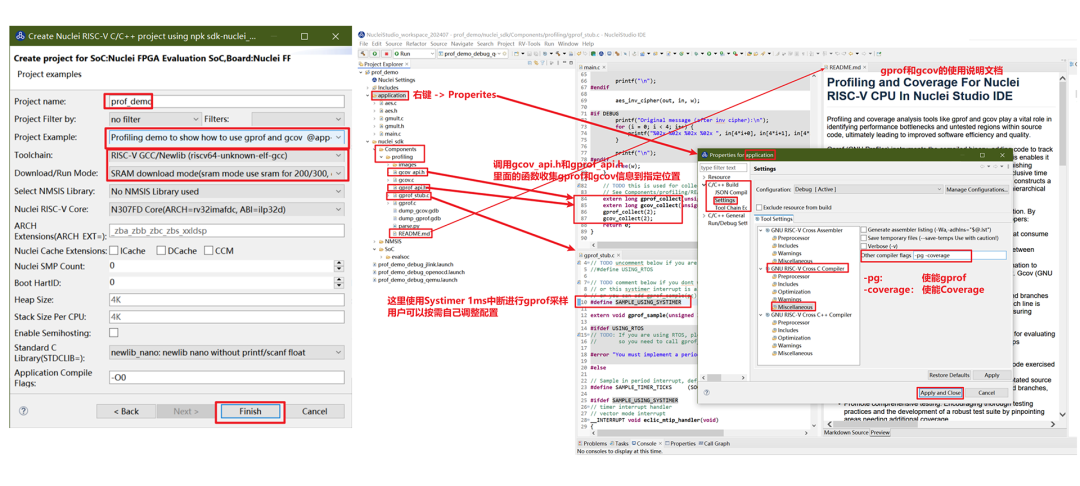Viewport: 1080px width, 486px height.
Task: Open the Navigate menu in IDE
Action: tap(462, 43)
